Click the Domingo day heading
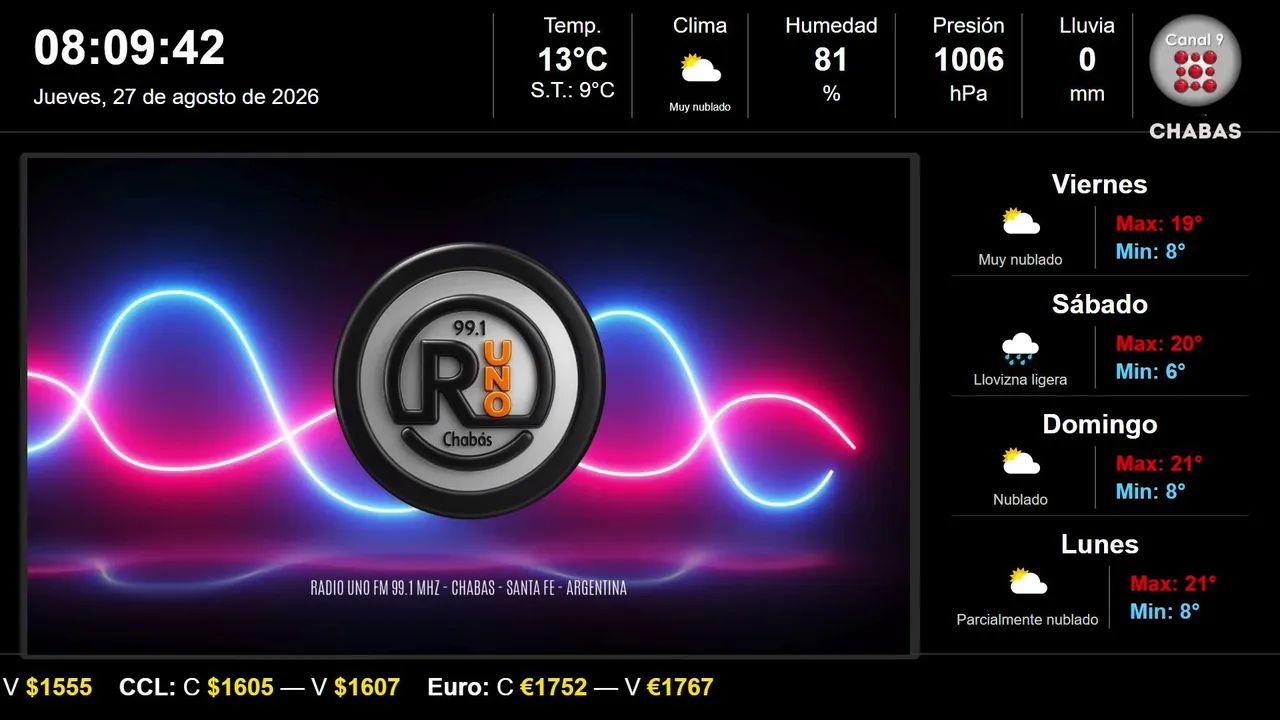This screenshot has width=1280, height=720. point(1100,424)
